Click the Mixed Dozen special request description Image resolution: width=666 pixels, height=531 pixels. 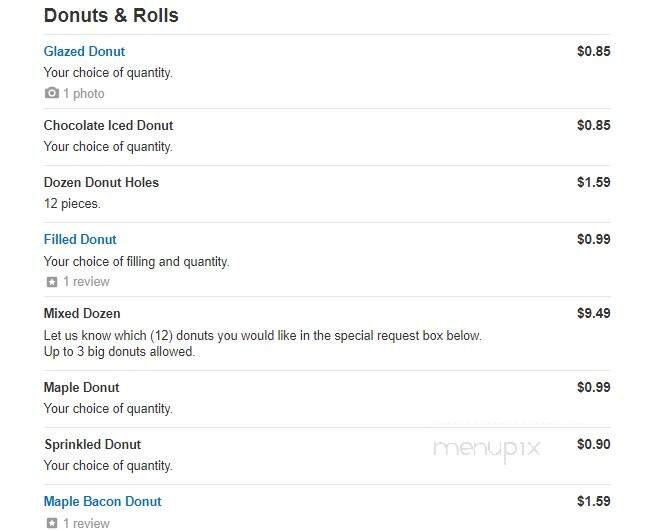click(x=262, y=336)
